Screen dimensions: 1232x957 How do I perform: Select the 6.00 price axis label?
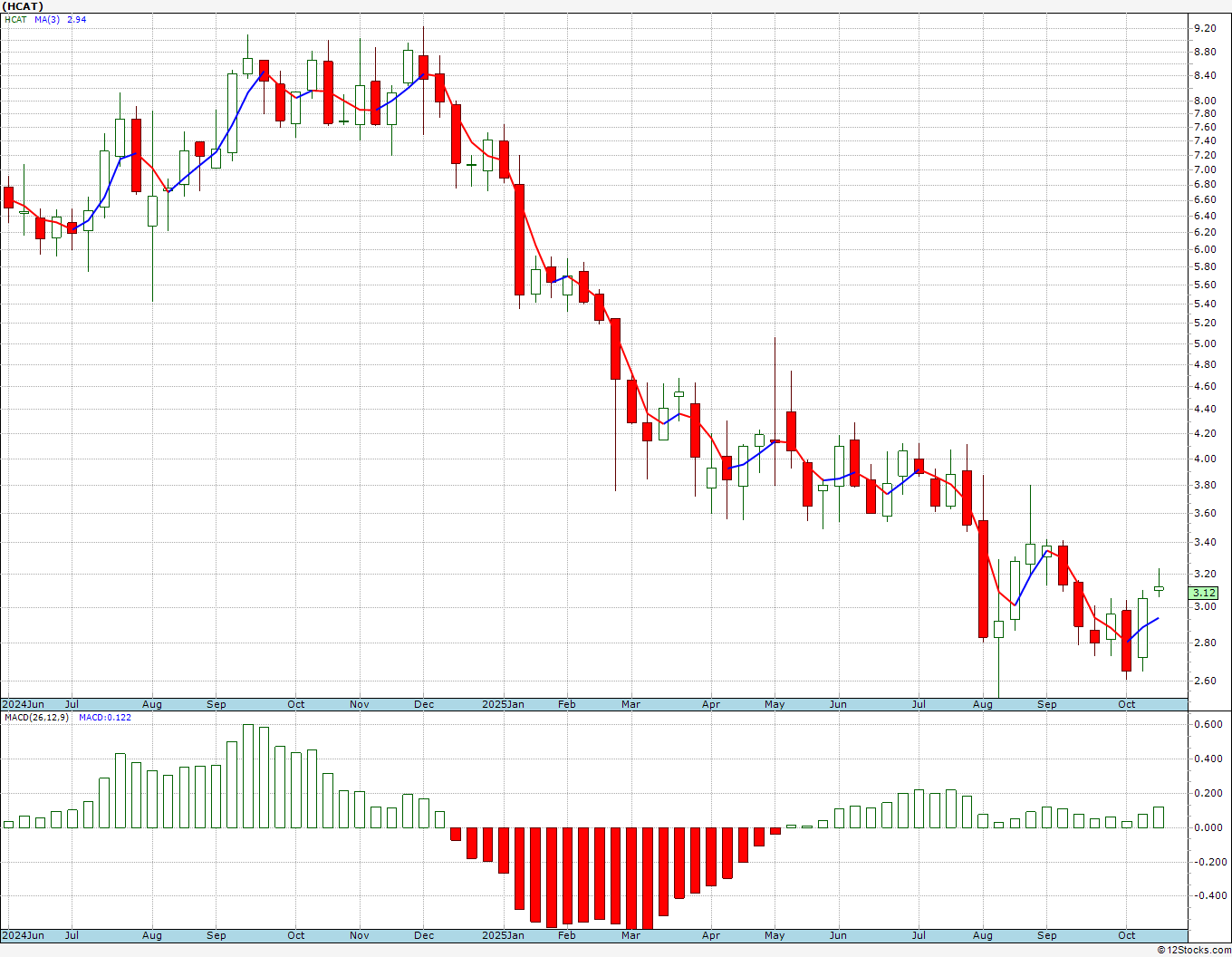[1205, 249]
